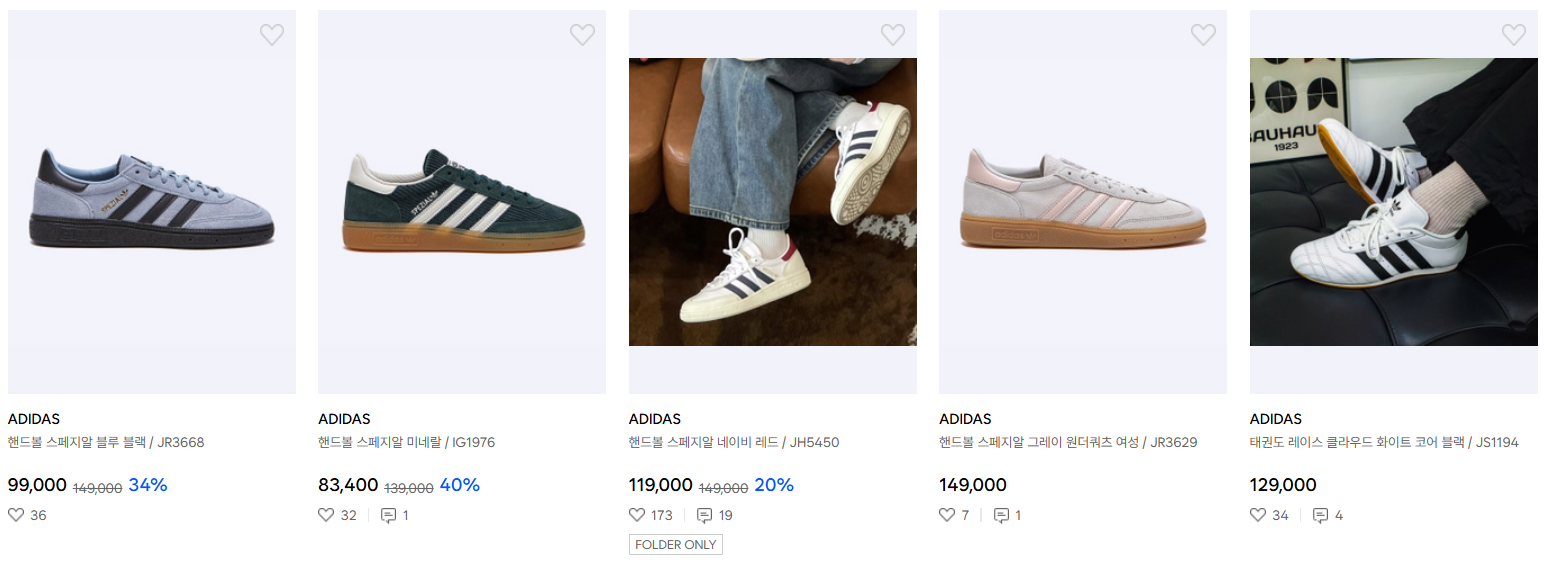Open the grey pink stripe sneaker thumbnail
The image size is (1548, 563).
coord(1083,202)
